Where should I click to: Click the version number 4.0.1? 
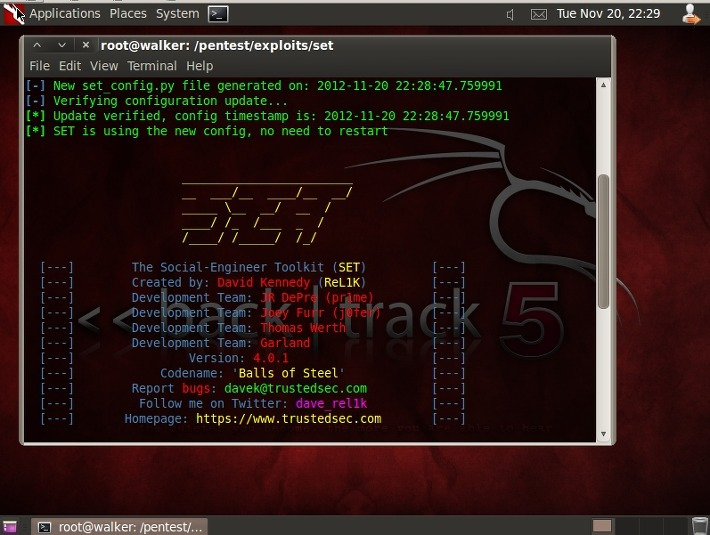[x=270, y=358]
